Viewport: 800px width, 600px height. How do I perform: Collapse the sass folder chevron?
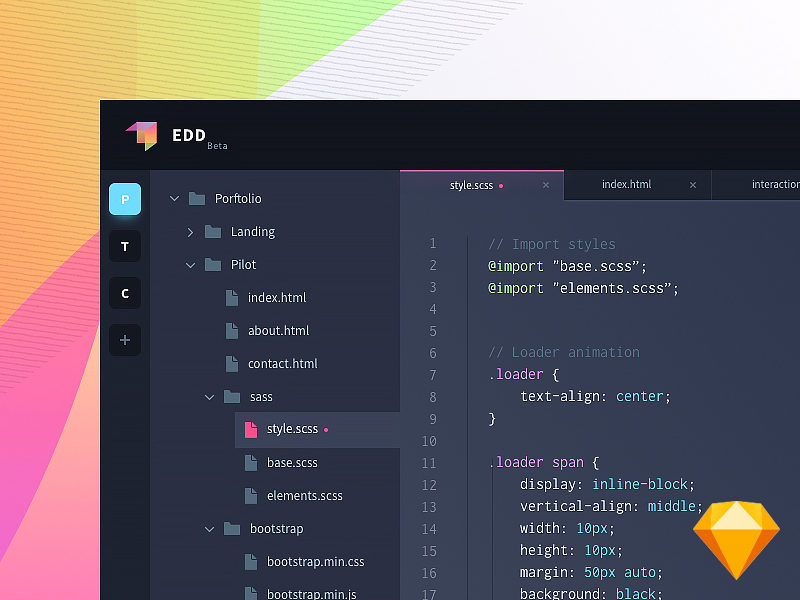209,397
